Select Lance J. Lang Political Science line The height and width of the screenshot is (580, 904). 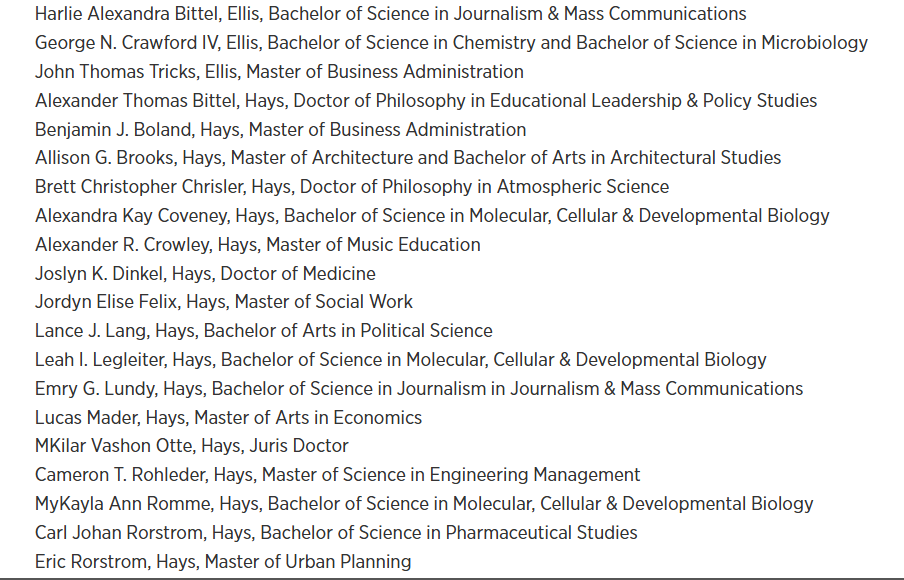point(263,330)
